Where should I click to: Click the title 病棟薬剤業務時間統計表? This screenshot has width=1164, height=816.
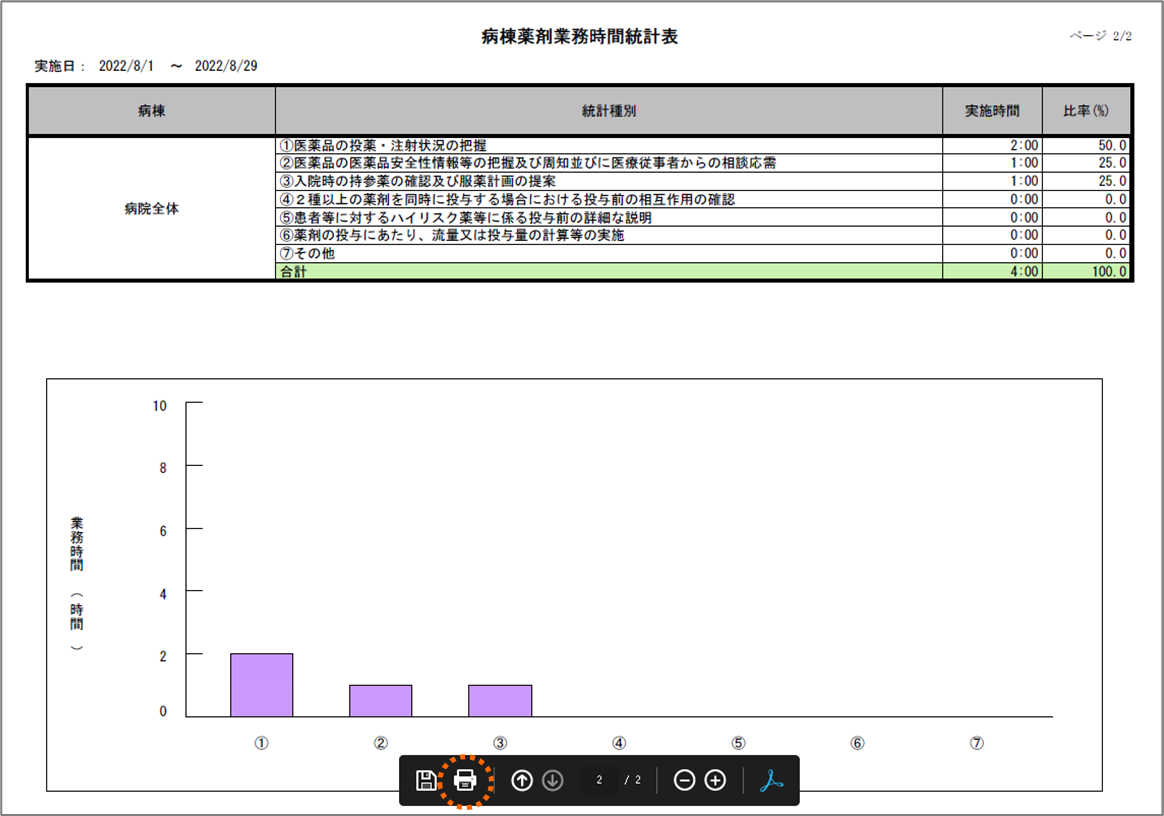(580, 37)
